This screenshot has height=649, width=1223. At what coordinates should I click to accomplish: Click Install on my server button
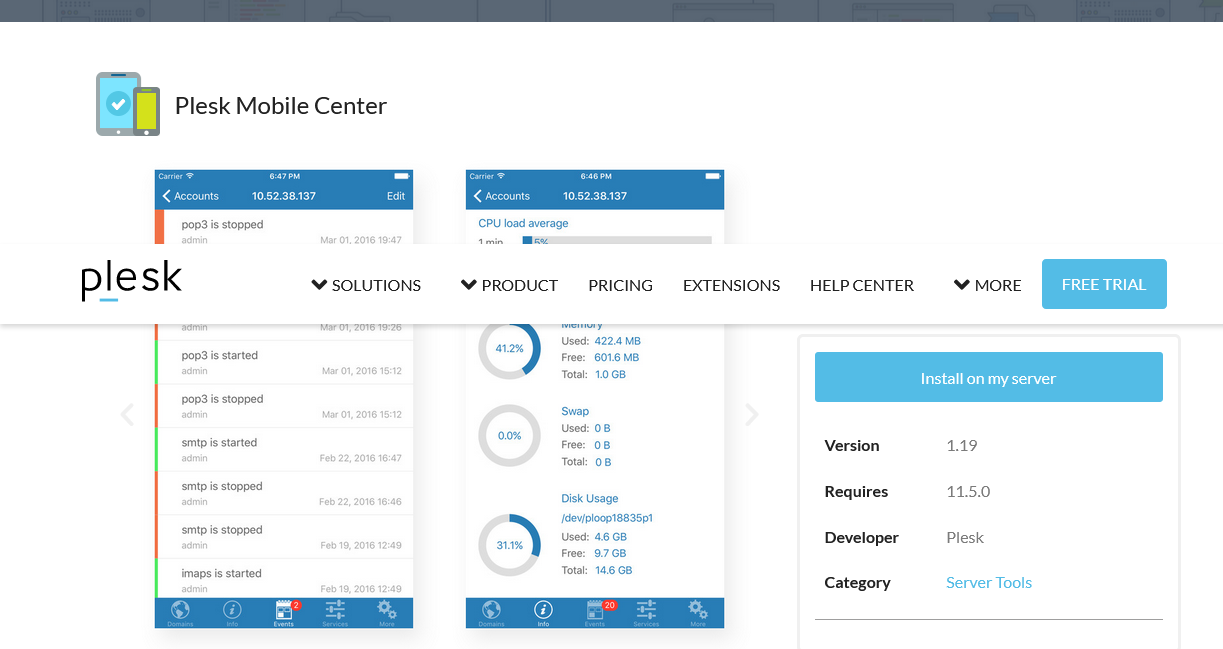(989, 377)
